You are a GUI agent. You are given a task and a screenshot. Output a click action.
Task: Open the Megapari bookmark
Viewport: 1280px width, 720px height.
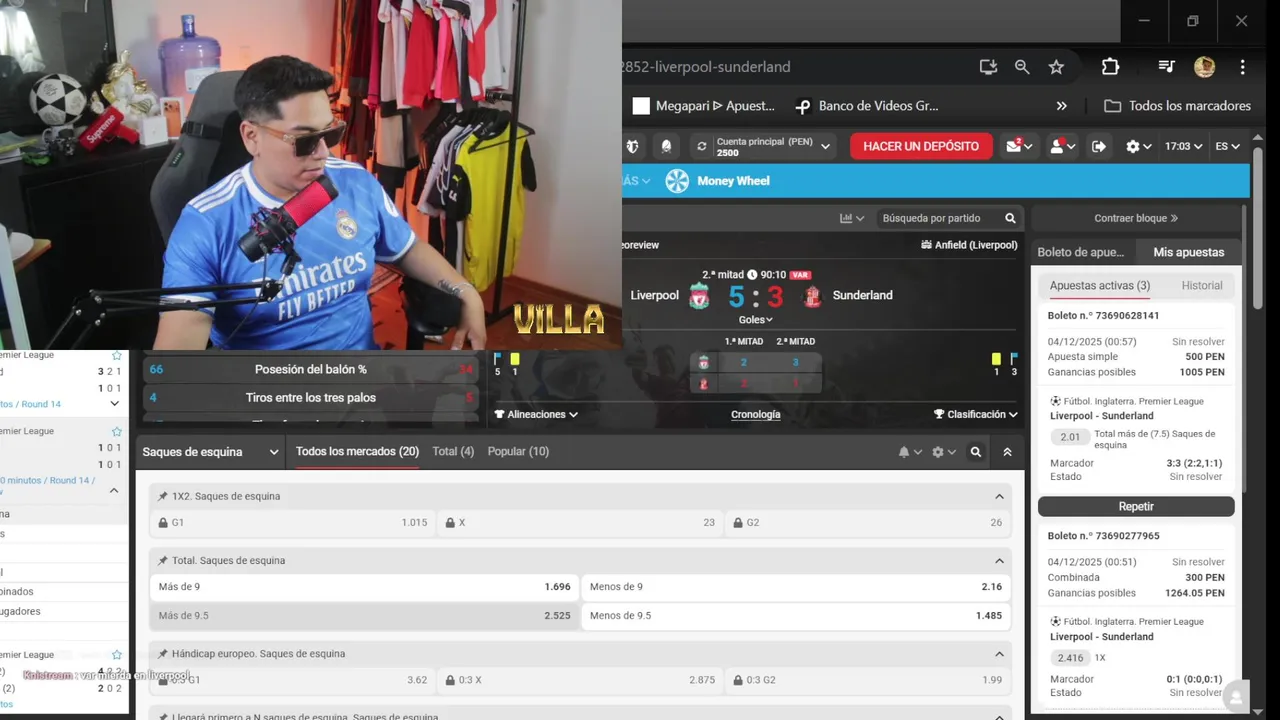pos(704,106)
